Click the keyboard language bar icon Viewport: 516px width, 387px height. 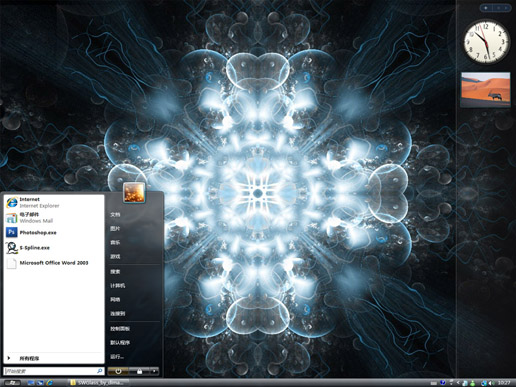(x=434, y=383)
